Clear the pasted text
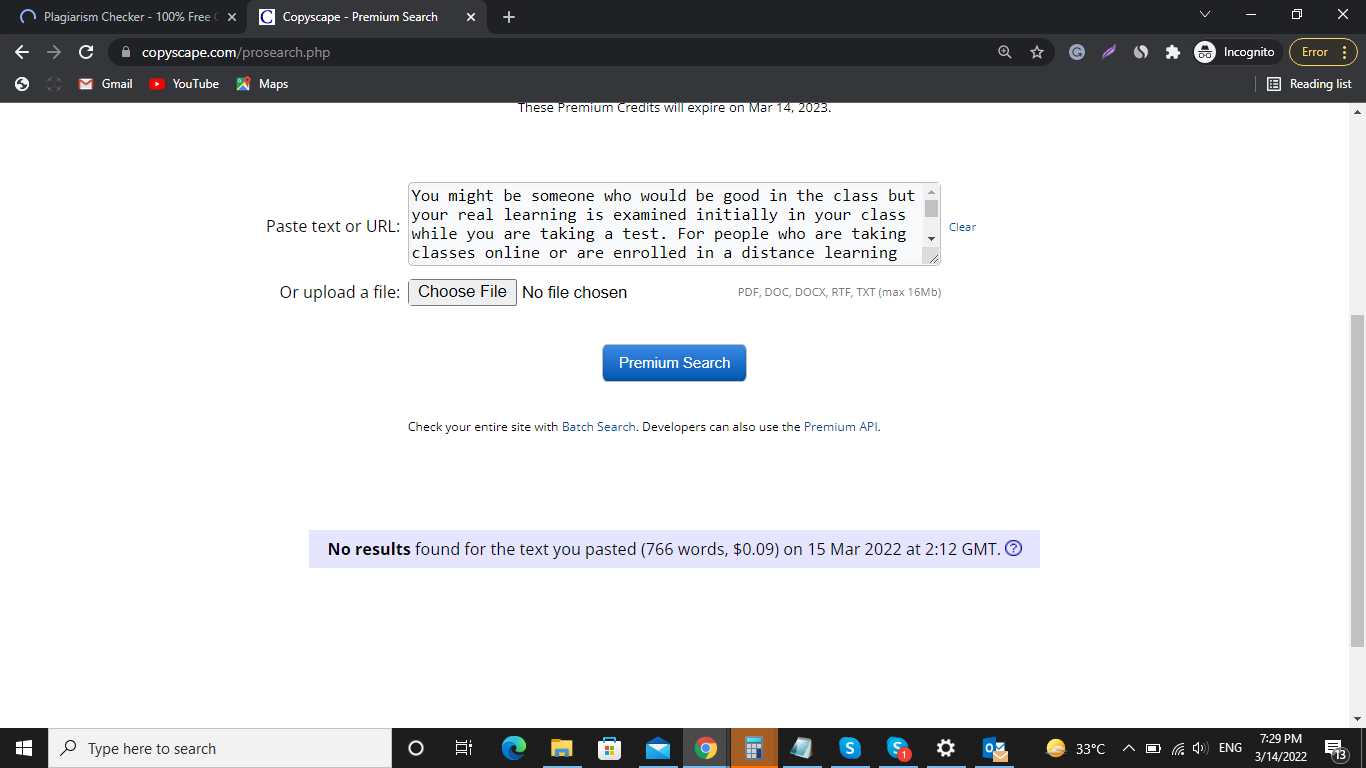The image size is (1366, 768). point(962,227)
